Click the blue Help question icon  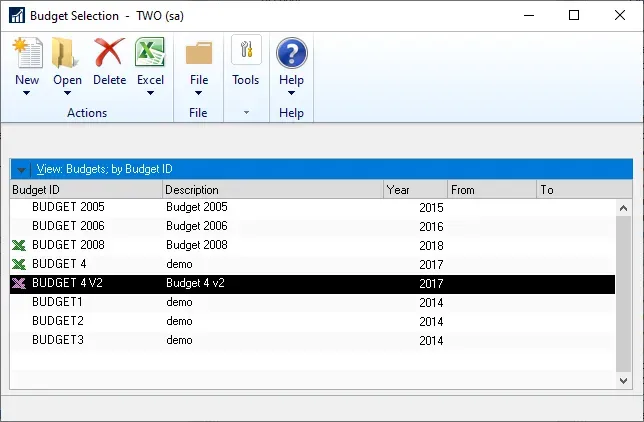point(291,53)
